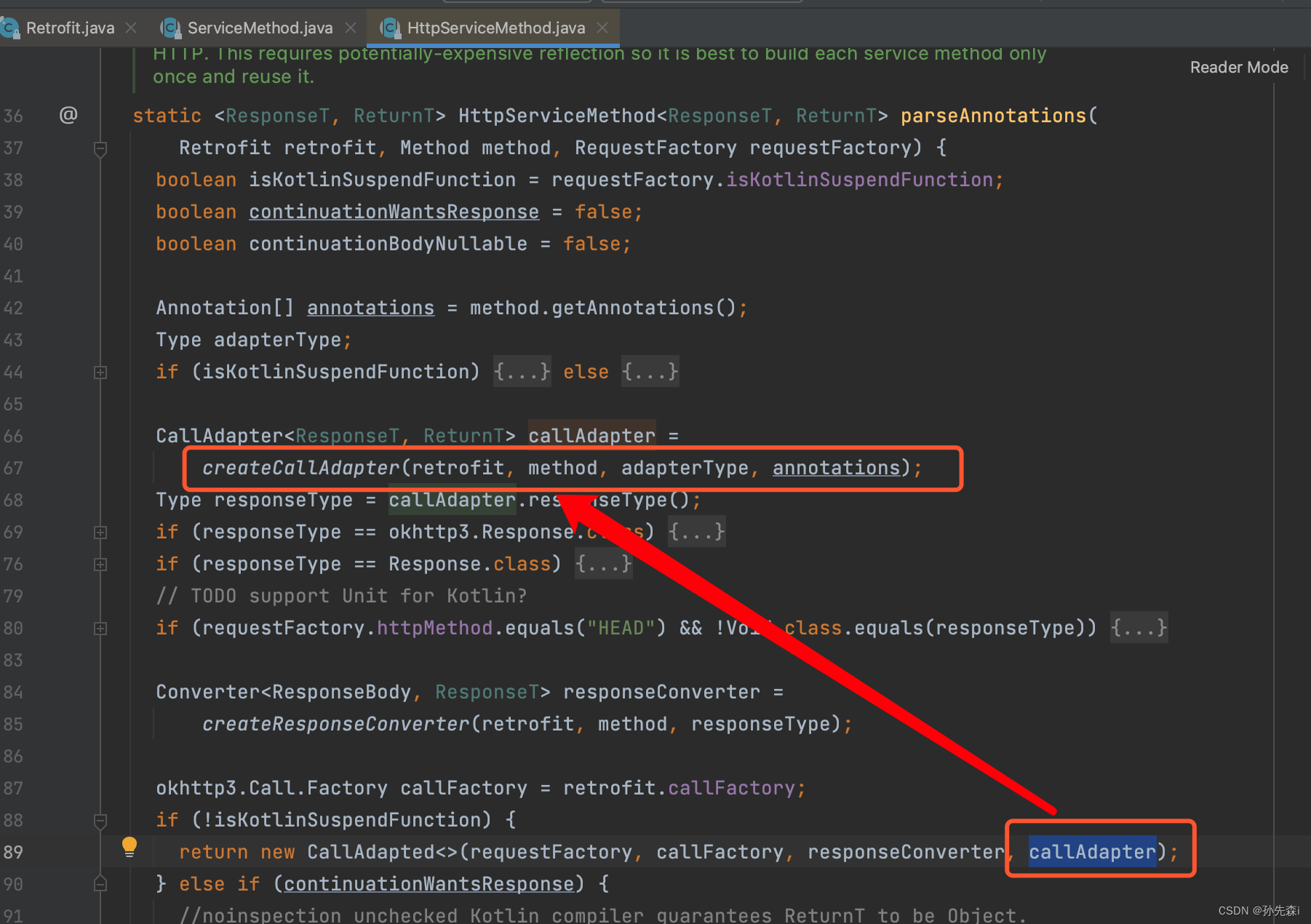This screenshot has height=924, width=1311.
Task: Toggle Reader Mode in the editor
Action: (x=1239, y=67)
